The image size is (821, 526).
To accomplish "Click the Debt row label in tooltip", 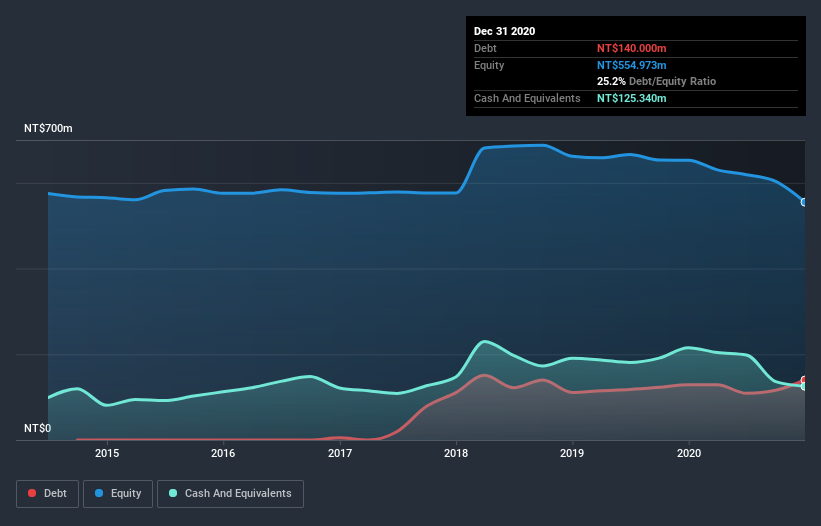I will tap(485, 48).
